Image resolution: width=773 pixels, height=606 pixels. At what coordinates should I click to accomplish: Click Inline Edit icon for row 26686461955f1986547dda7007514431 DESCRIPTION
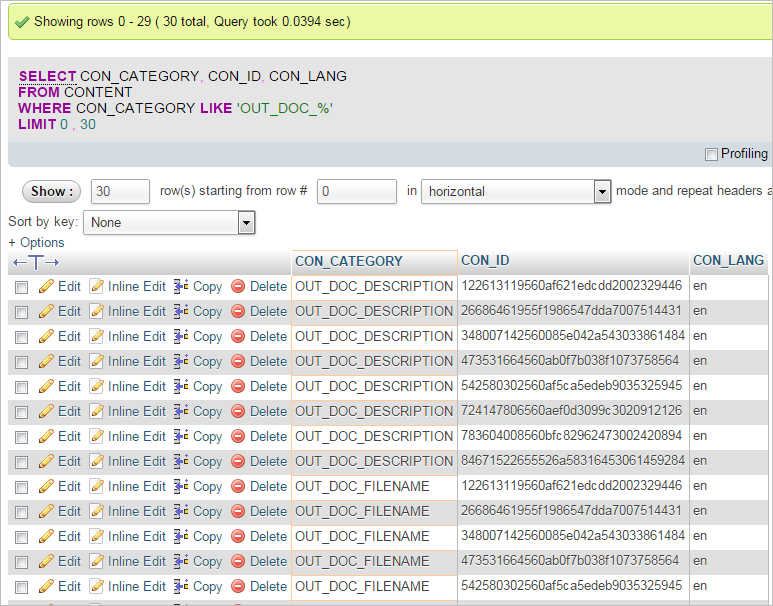click(x=97, y=311)
